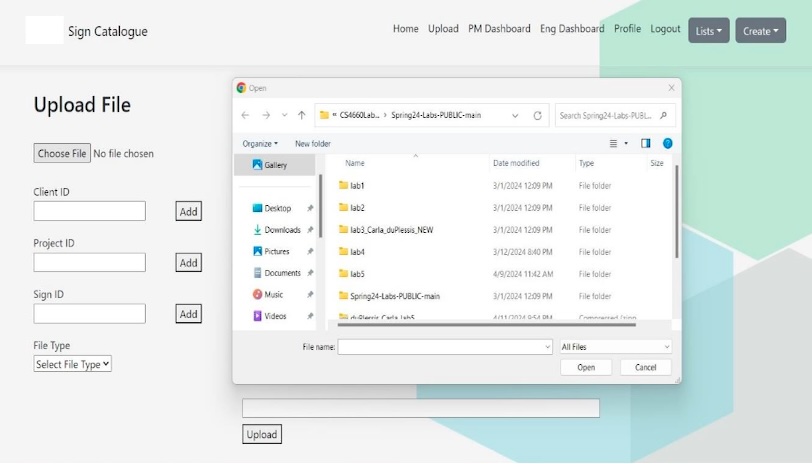Open view options dropdown arrow

(x=626, y=143)
